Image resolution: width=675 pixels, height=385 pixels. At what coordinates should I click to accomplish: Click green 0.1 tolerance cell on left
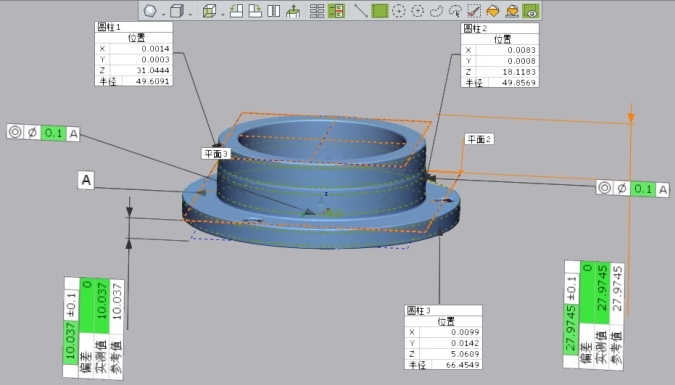click(53, 133)
